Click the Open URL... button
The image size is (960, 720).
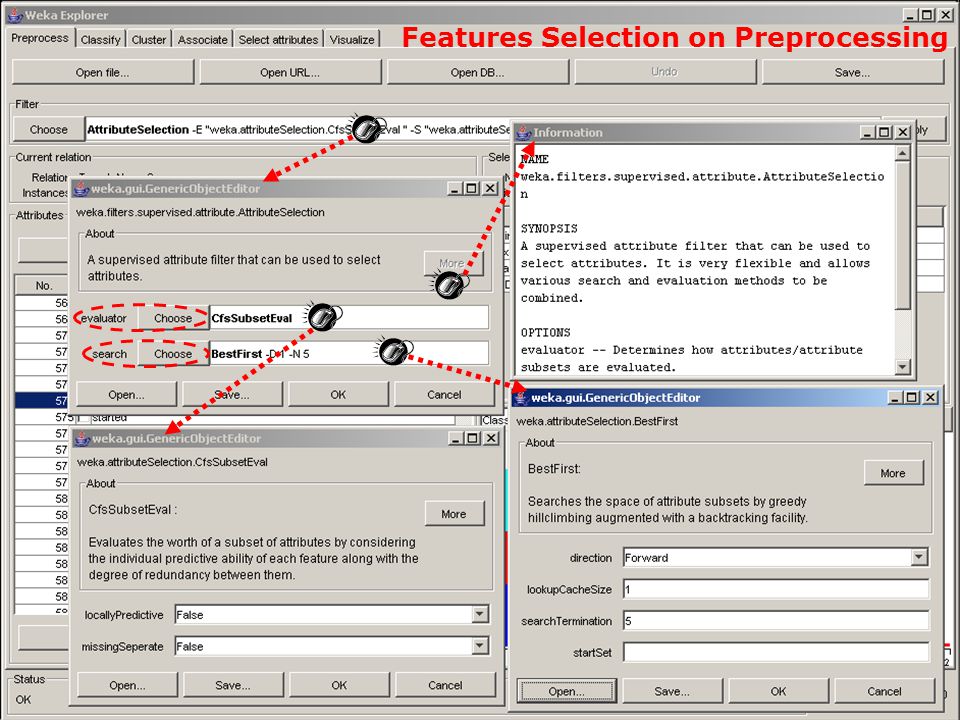[x=290, y=72]
